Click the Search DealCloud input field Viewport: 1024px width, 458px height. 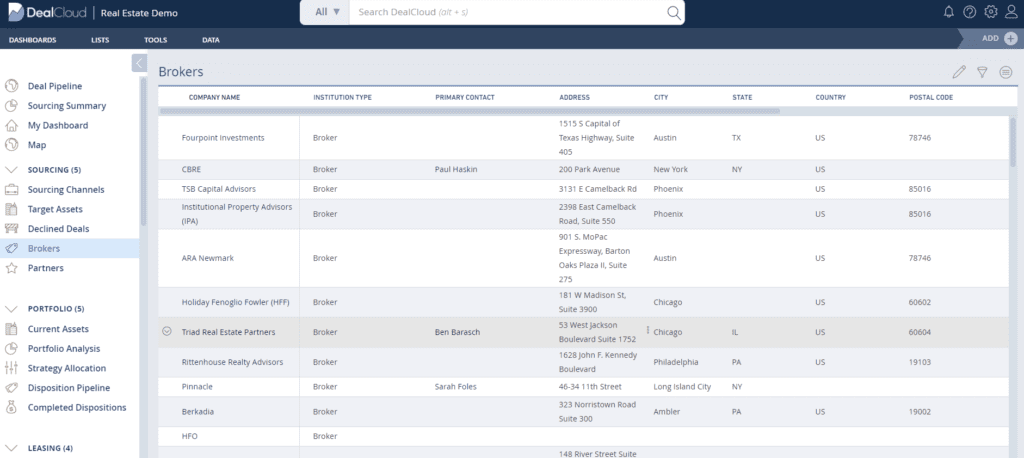click(509, 12)
